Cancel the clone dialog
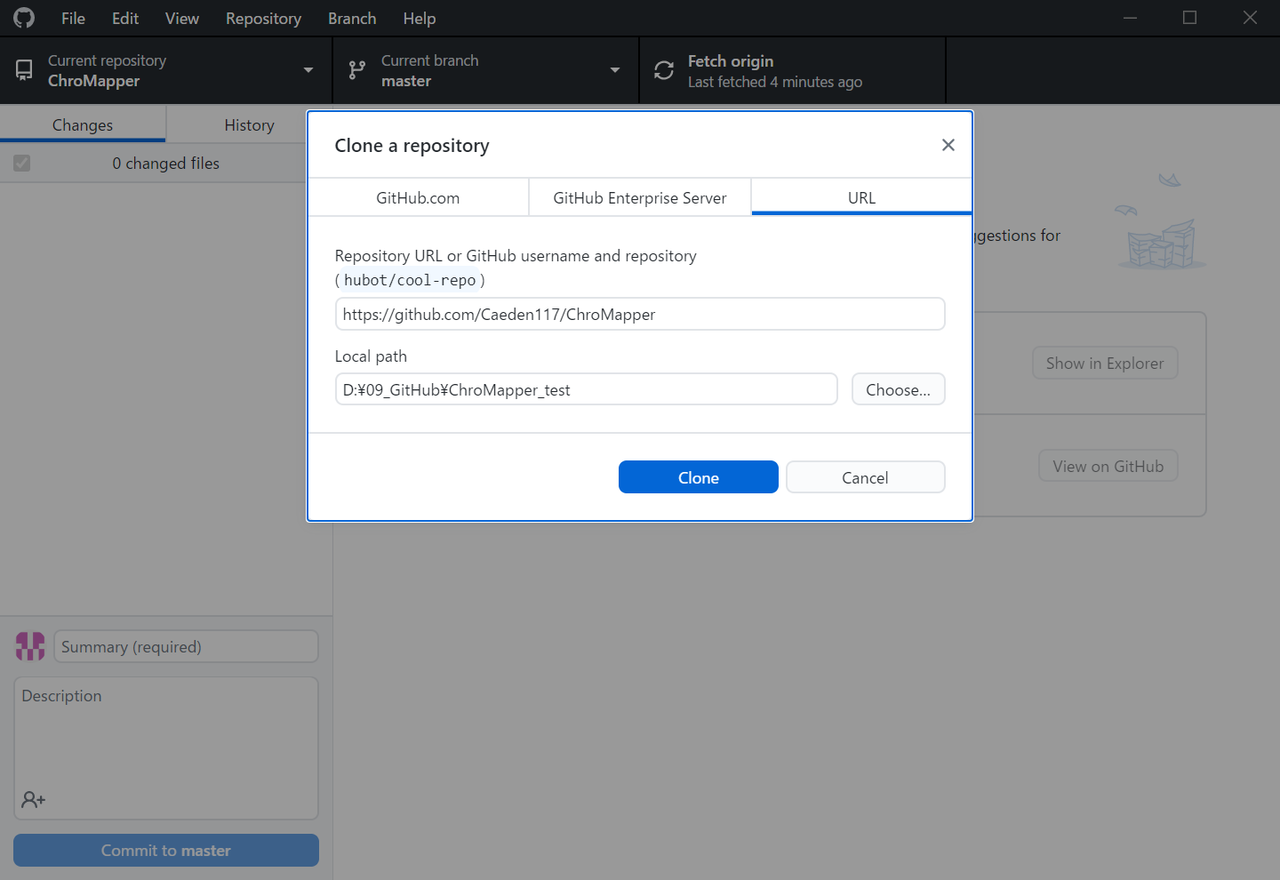1280x880 pixels. tap(865, 477)
